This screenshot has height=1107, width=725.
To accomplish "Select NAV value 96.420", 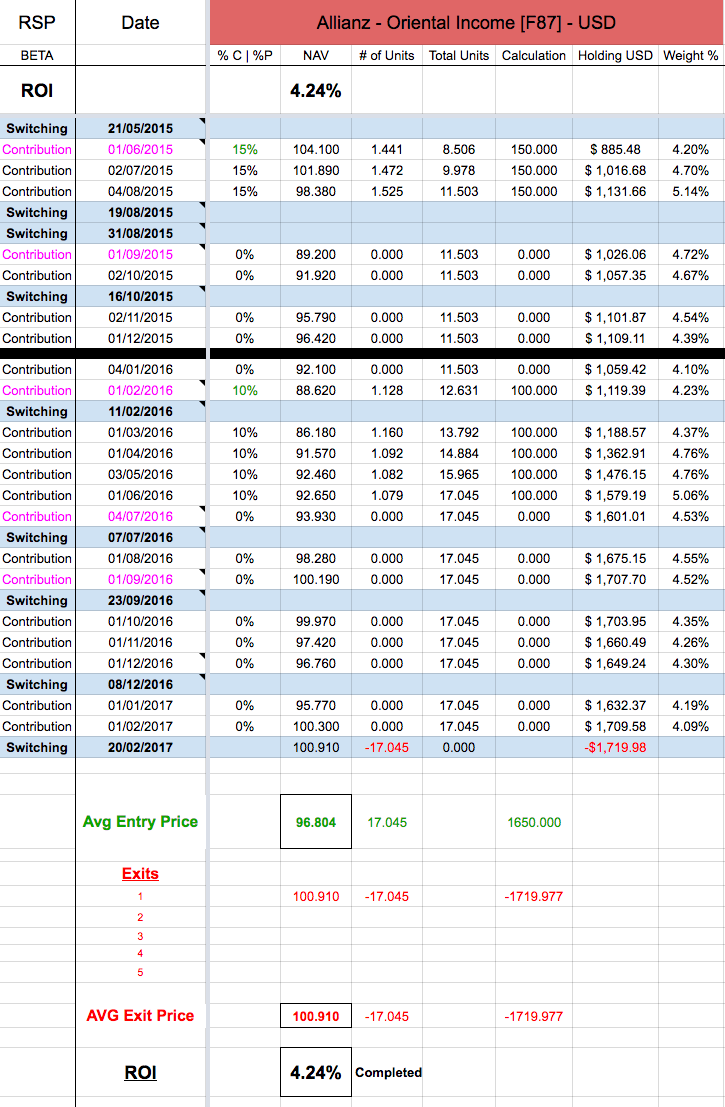I will click(x=316, y=339).
